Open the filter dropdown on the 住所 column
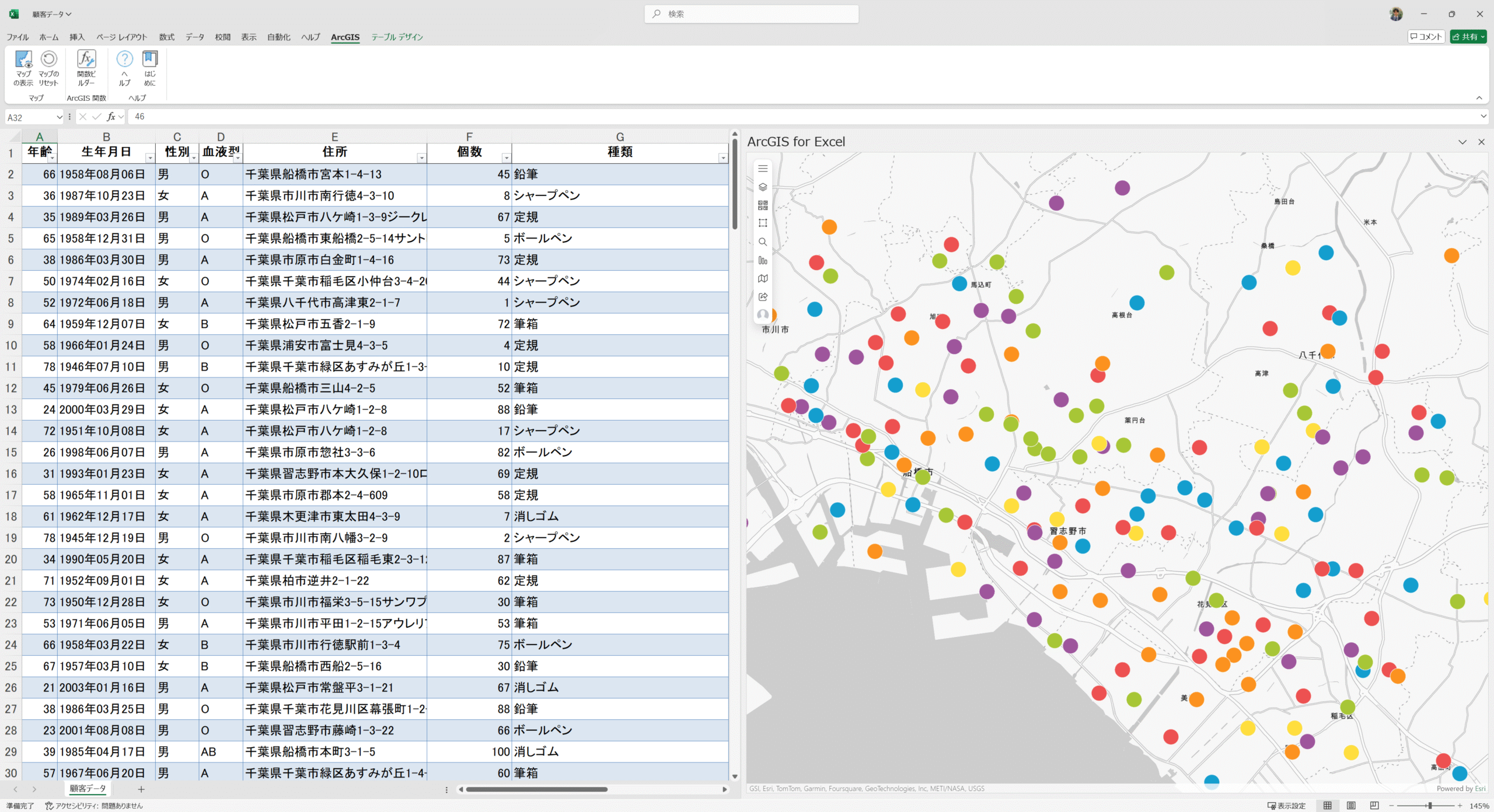 coord(421,157)
